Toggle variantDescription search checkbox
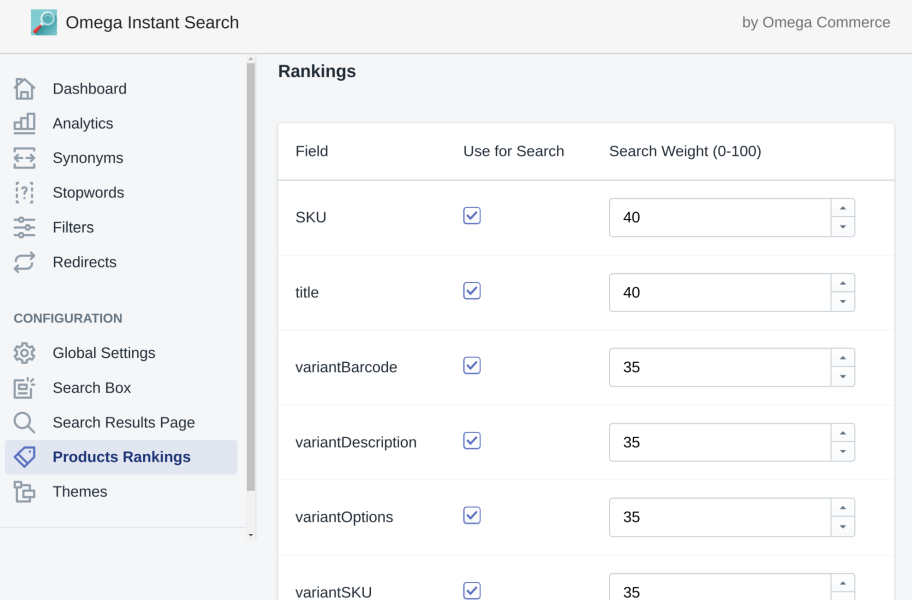The width and height of the screenshot is (912, 600). [472, 441]
